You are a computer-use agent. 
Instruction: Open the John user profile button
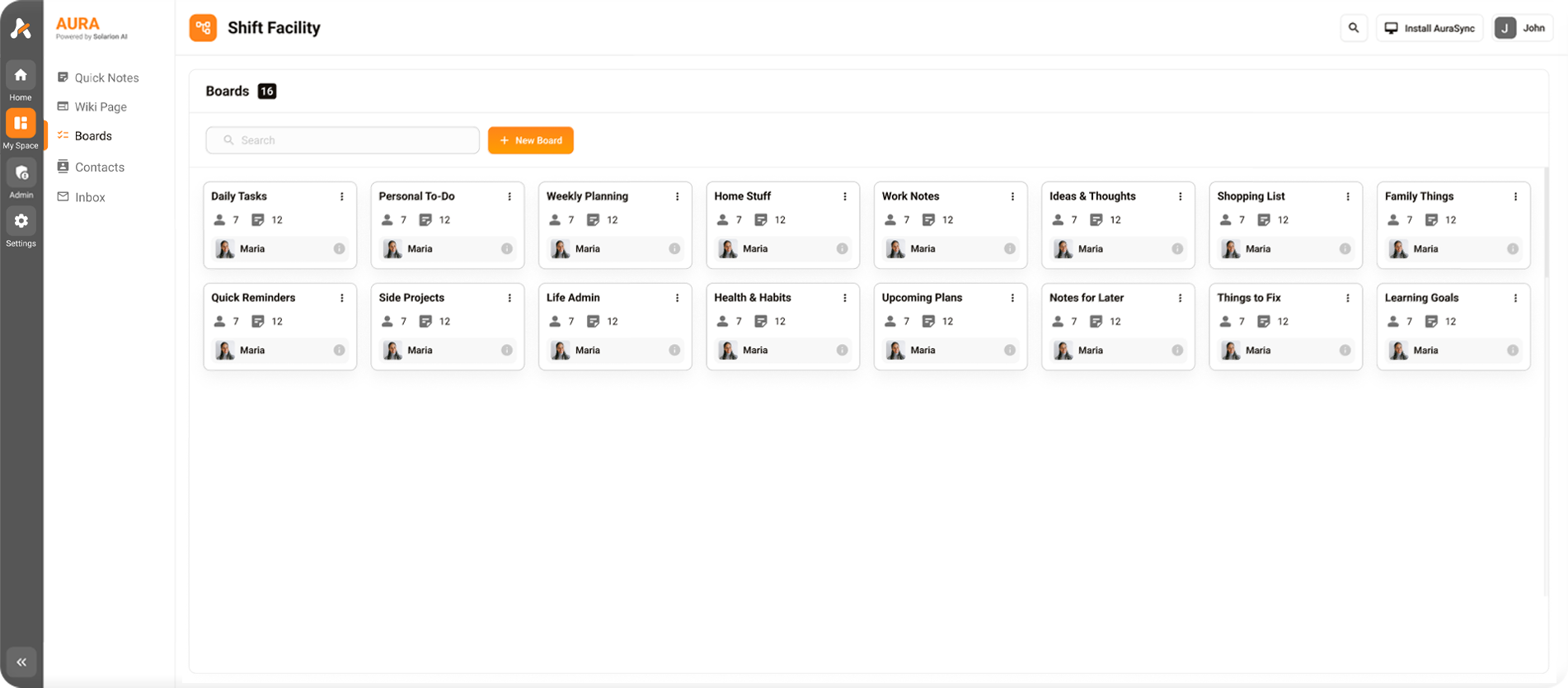tap(1523, 28)
